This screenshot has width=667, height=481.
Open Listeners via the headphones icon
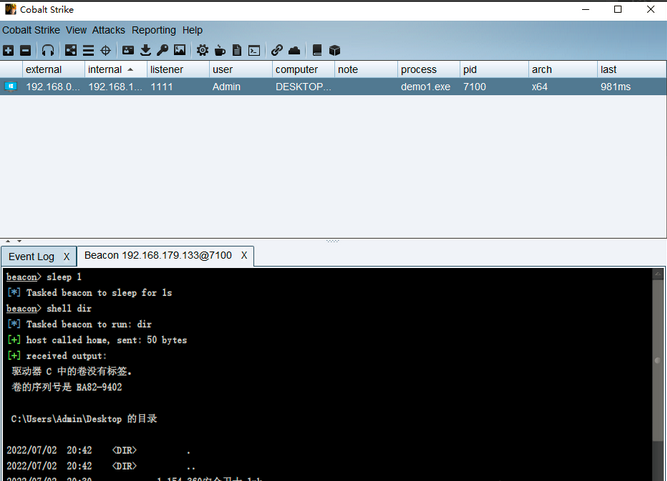[48, 51]
